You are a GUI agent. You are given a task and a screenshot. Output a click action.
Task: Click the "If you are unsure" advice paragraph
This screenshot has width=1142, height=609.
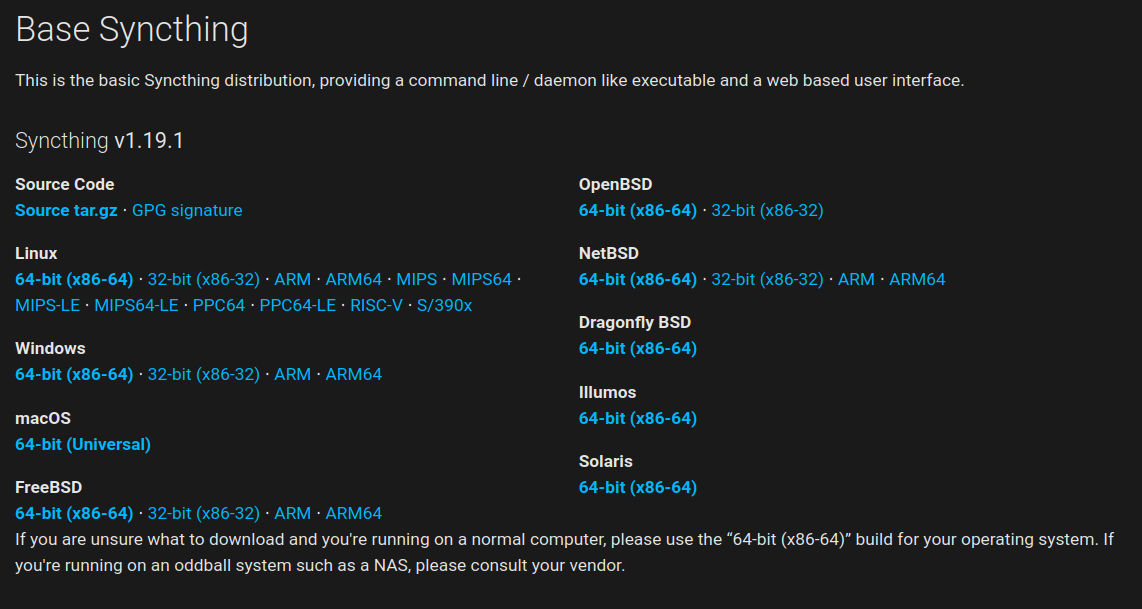pos(565,552)
